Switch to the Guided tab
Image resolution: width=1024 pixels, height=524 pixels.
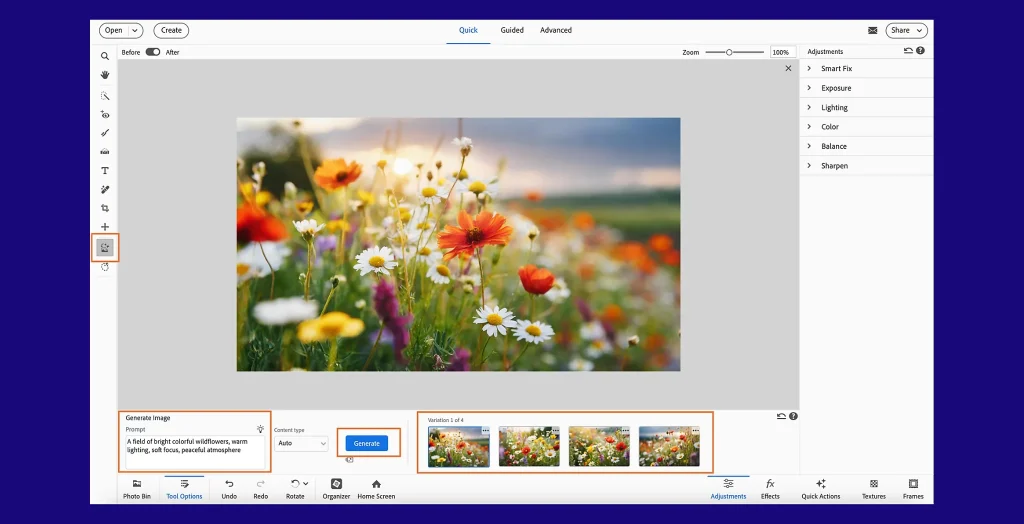(512, 30)
